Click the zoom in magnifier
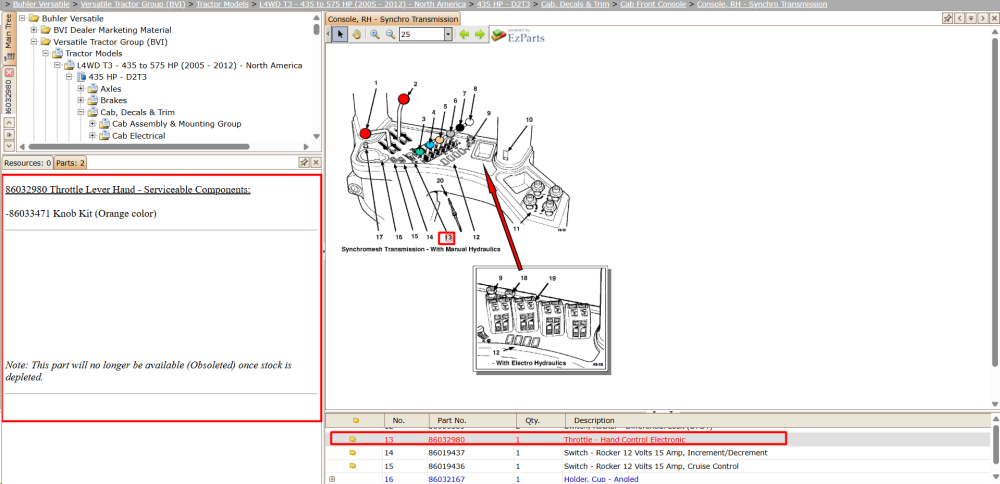Image resolution: width=1000 pixels, height=484 pixels. pos(374,34)
